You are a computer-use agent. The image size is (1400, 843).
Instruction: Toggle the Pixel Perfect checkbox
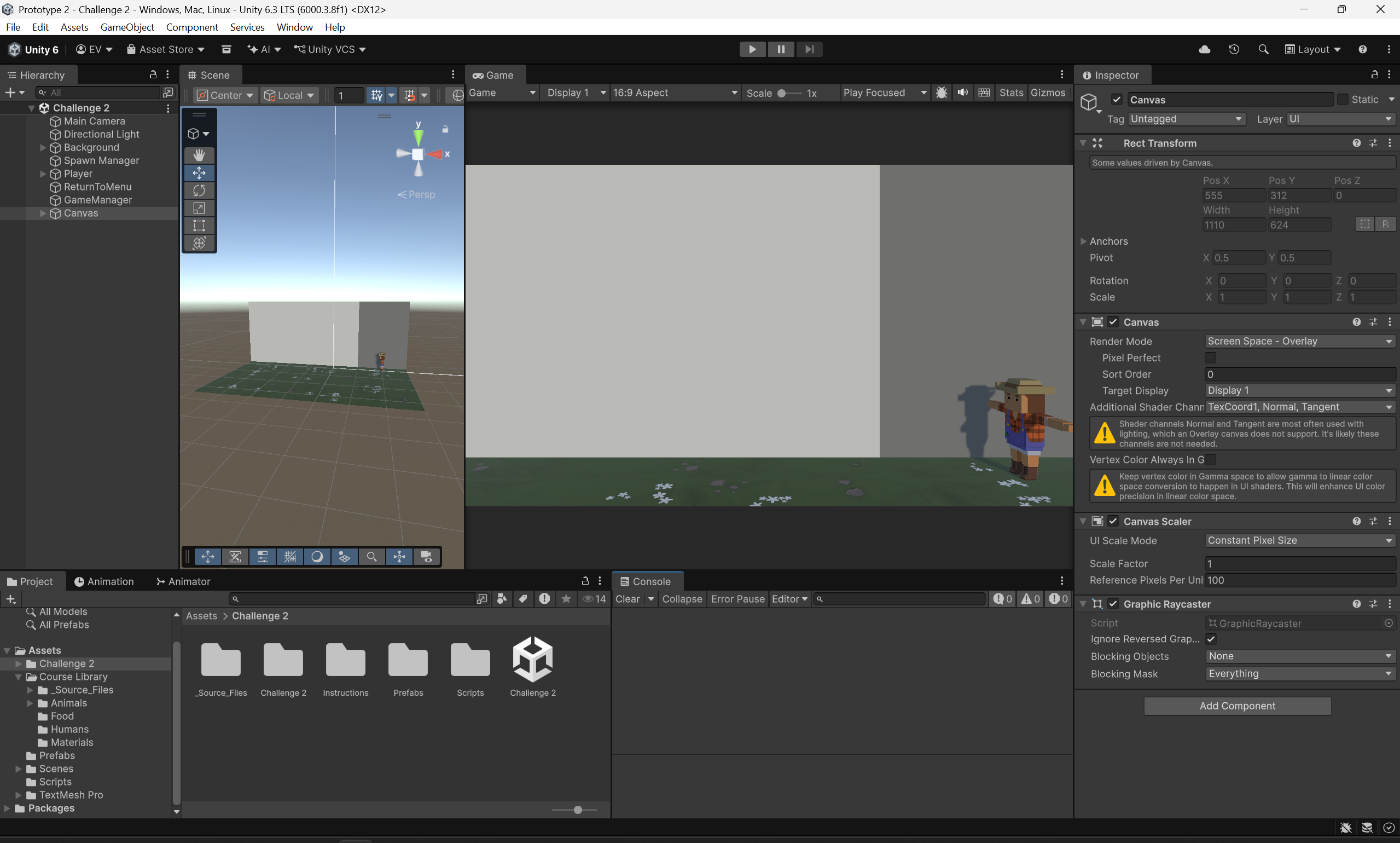pos(1210,358)
